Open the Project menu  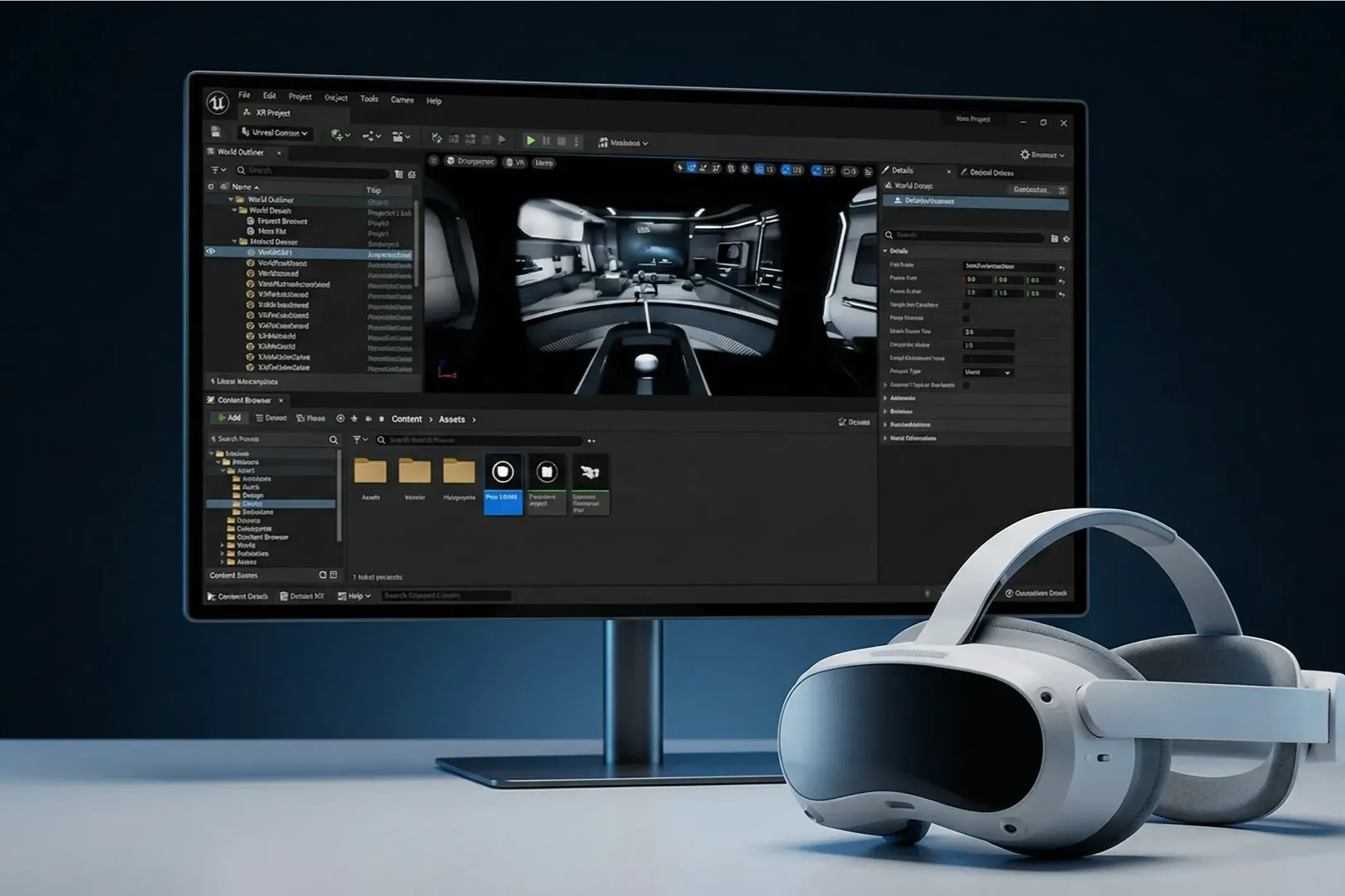[x=300, y=96]
